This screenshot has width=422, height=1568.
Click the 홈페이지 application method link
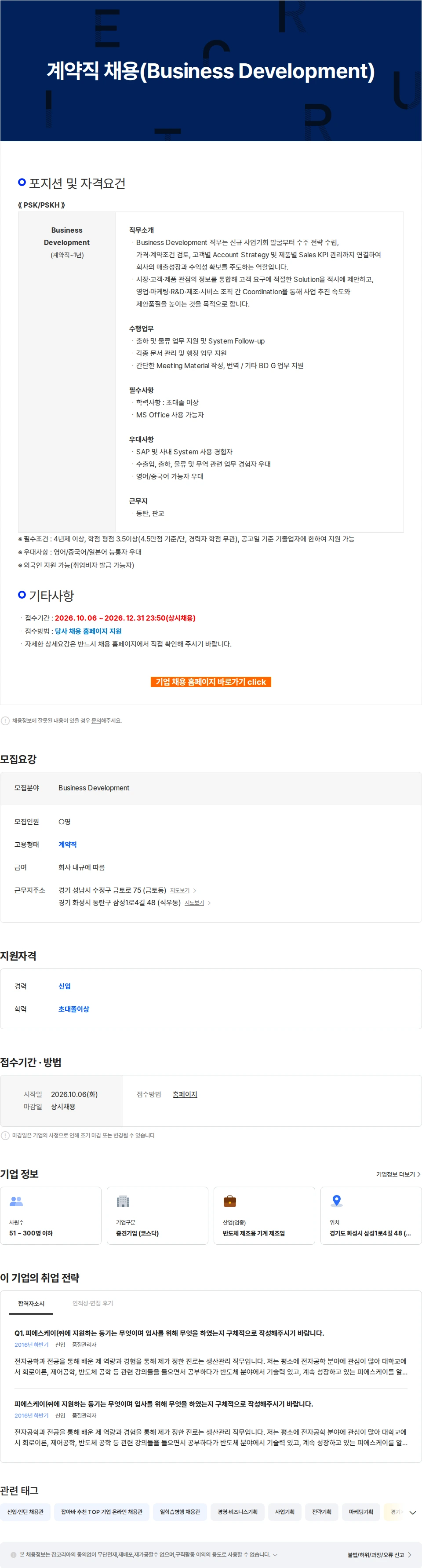pos(185,1094)
